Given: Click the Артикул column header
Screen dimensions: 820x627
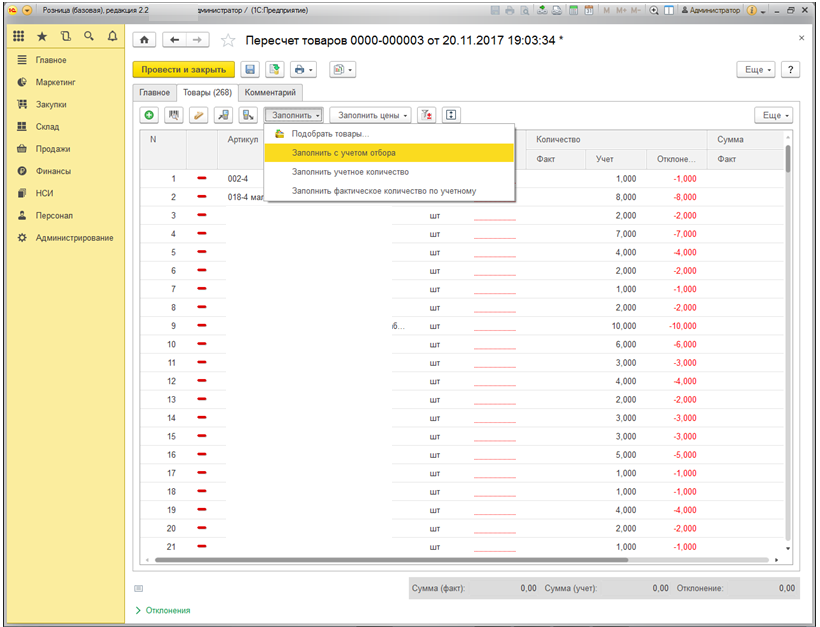Looking at the screenshot, I should (x=243, y=140).
